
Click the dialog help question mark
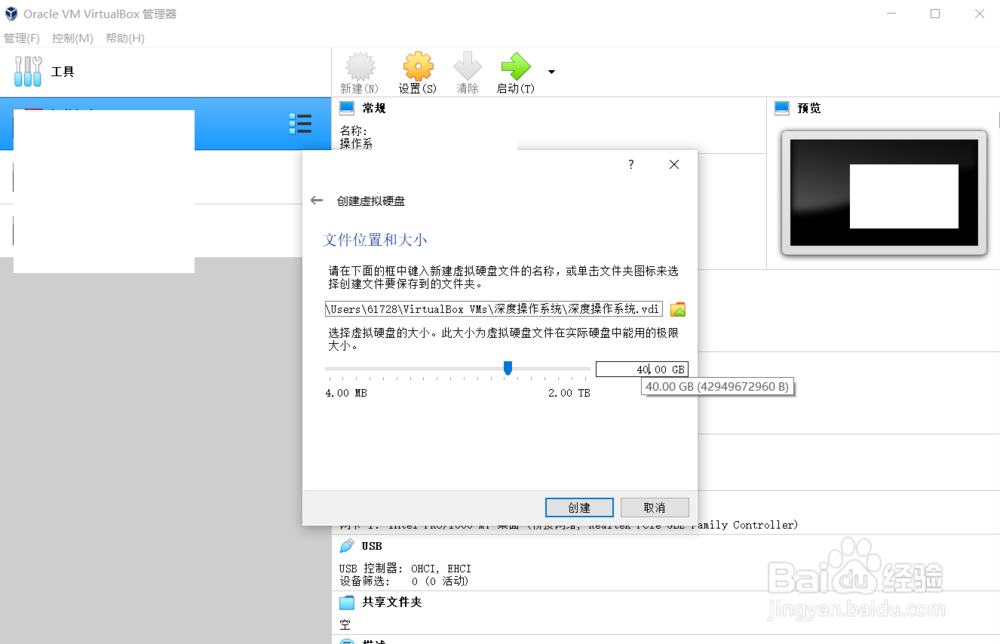[631, 165]
